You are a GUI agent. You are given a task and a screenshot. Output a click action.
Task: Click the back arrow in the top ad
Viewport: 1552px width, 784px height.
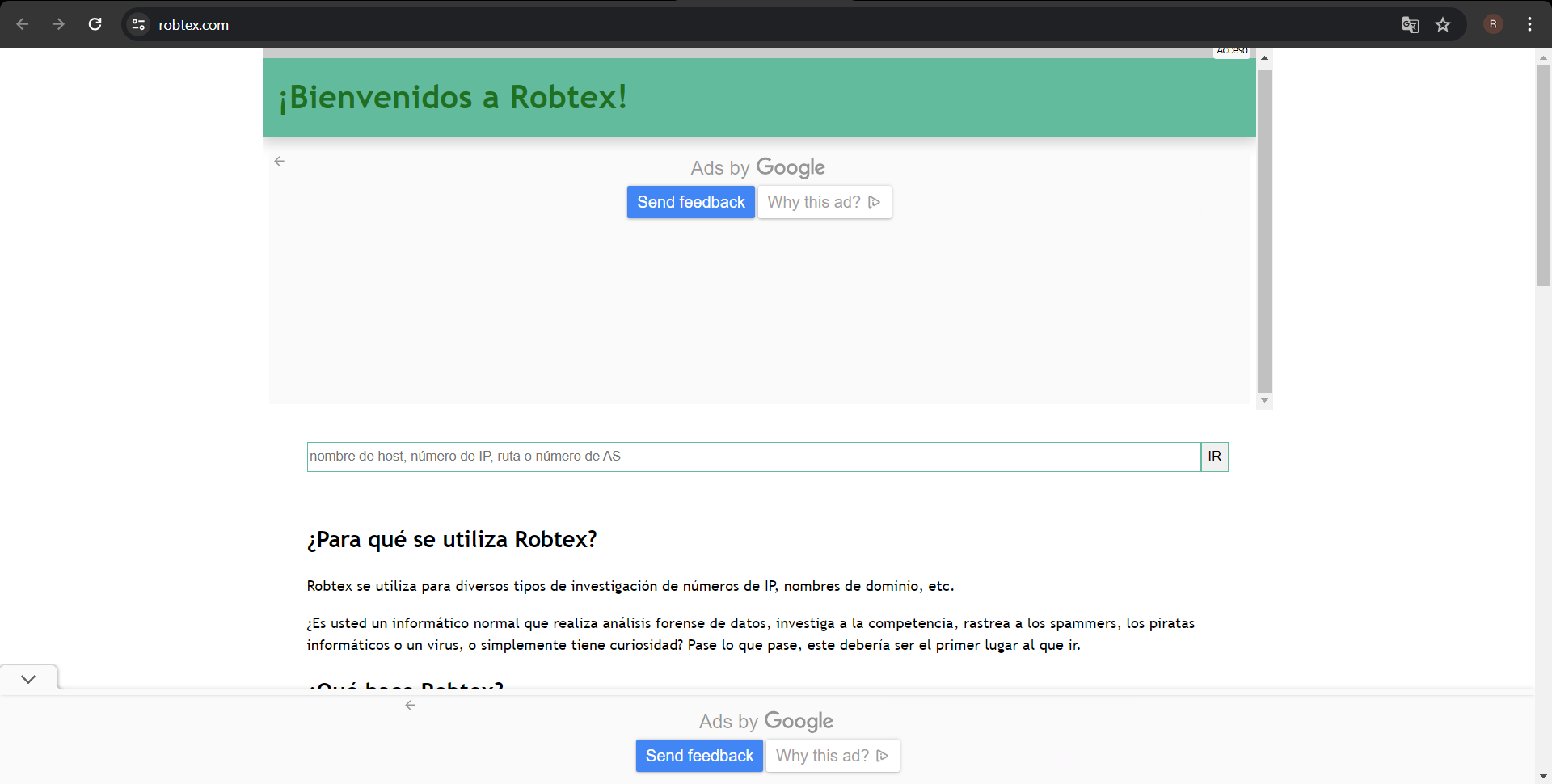pos(280,162)
